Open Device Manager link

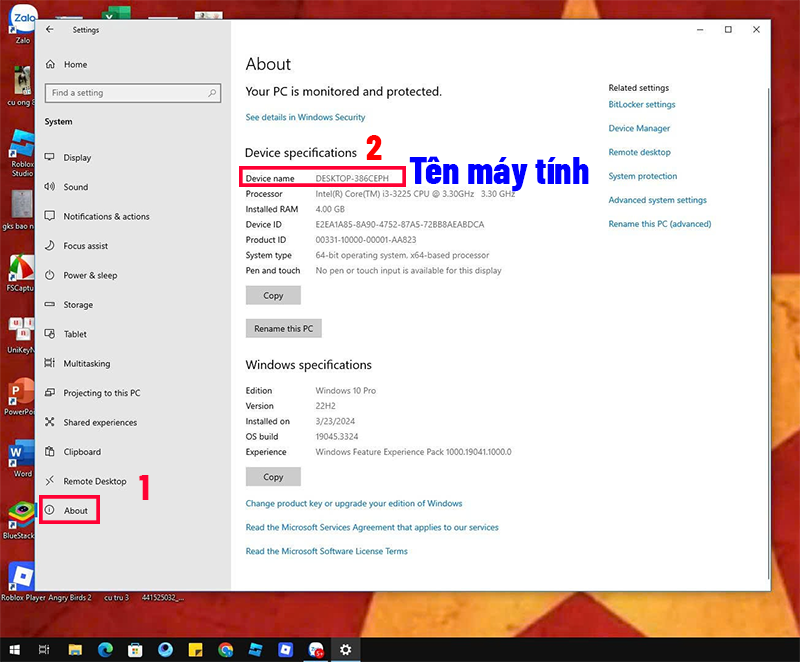[x=639, y=129]
